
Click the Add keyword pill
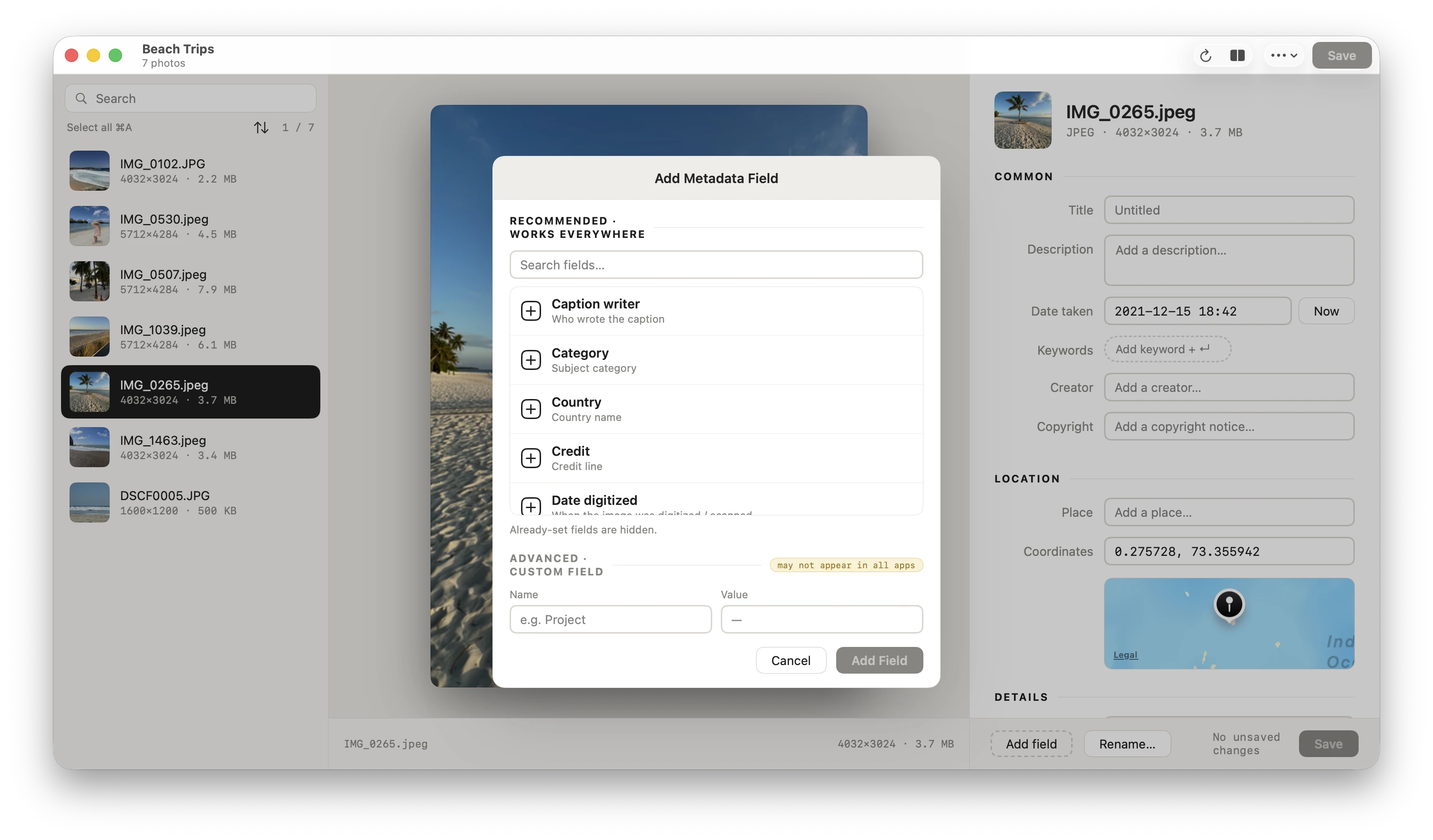point(1167,349)
